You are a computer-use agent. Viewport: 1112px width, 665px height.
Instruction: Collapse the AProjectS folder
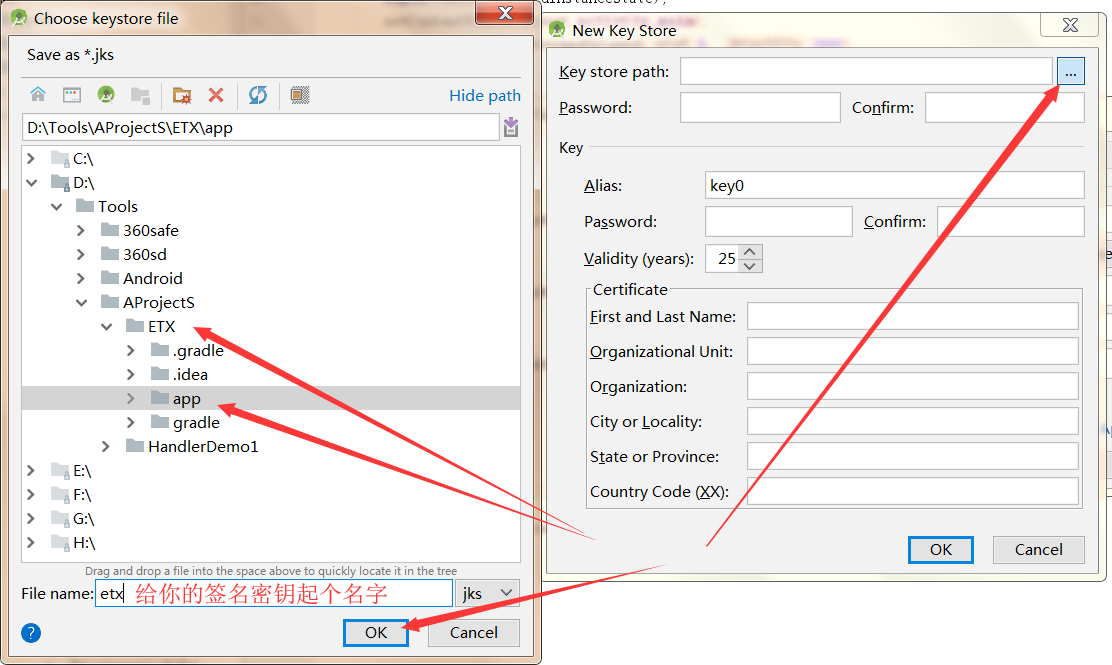[82, 303]
